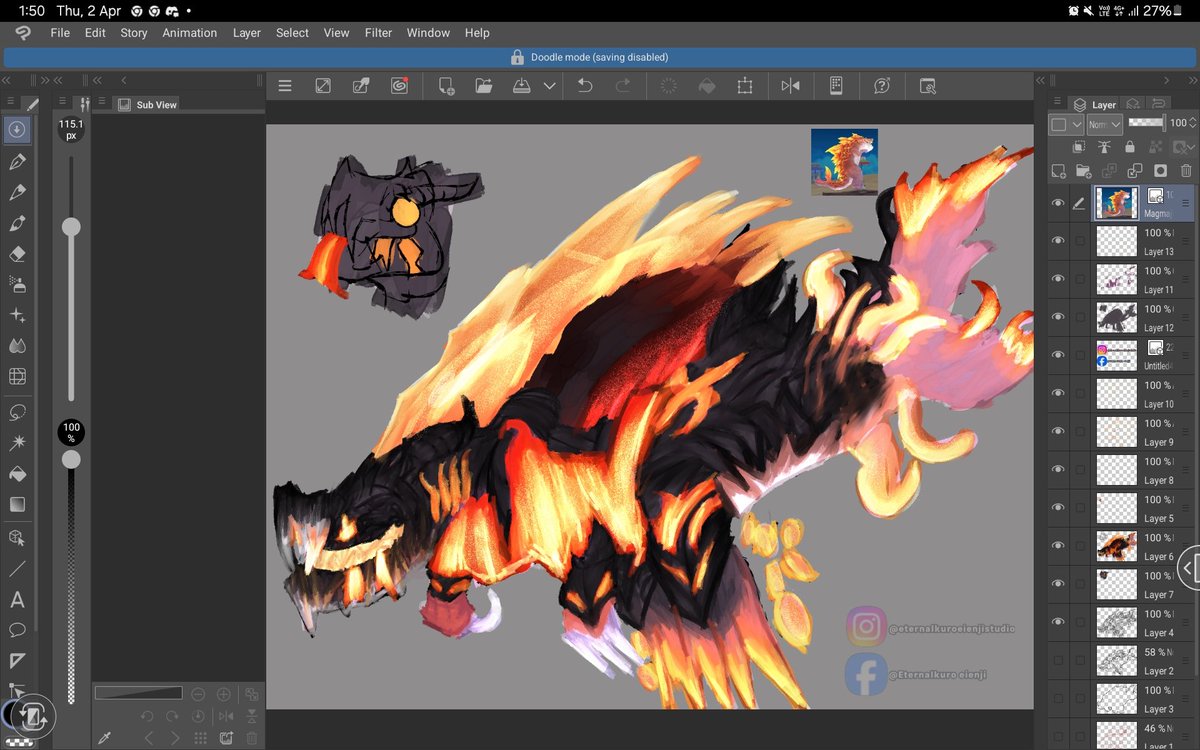Select the Pencil tool
This screenshot has width=1200, height=750.
17,192
